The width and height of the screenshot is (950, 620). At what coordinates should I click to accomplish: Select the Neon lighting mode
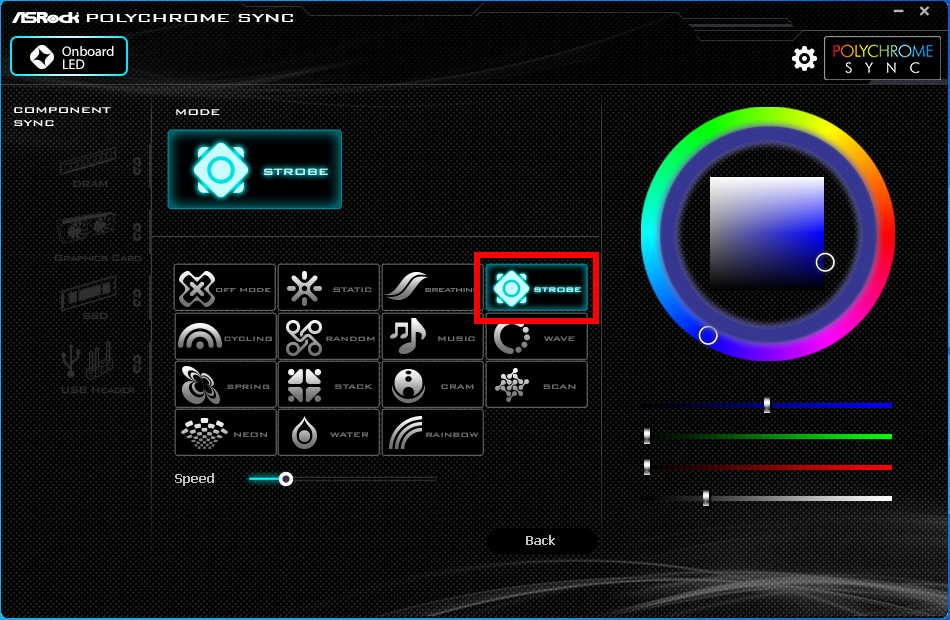pyautogui.click(x=225, y=432)
